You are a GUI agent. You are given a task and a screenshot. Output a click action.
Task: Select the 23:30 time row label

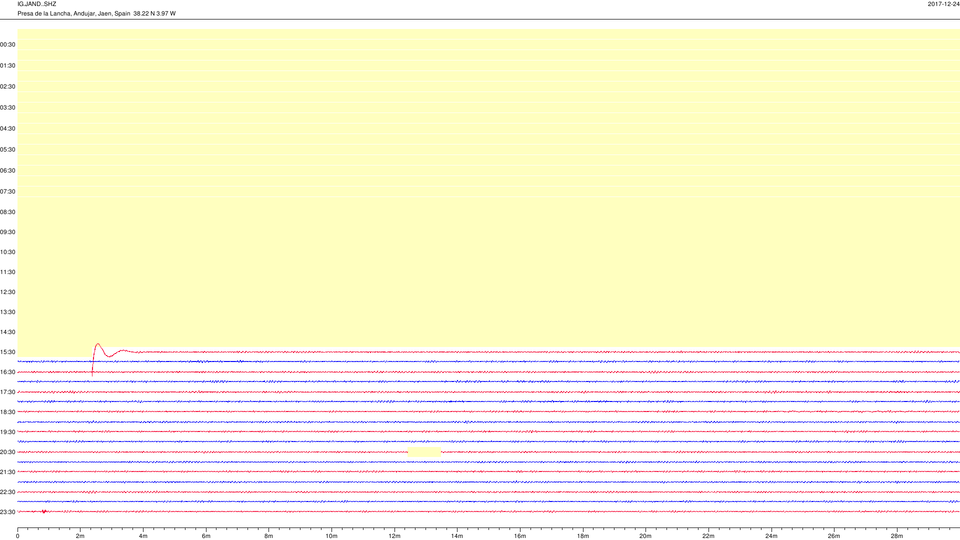point(8,512)
